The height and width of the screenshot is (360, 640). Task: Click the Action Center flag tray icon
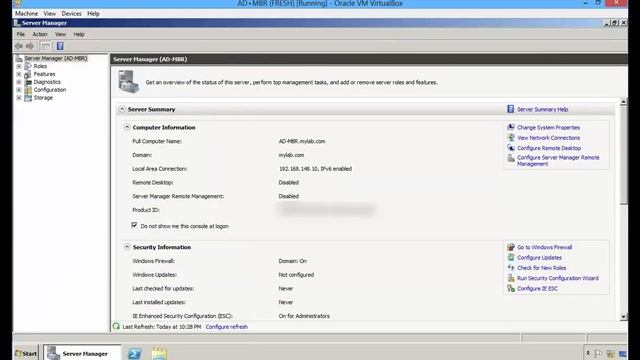pyautogui.click(x=599, y=354)
